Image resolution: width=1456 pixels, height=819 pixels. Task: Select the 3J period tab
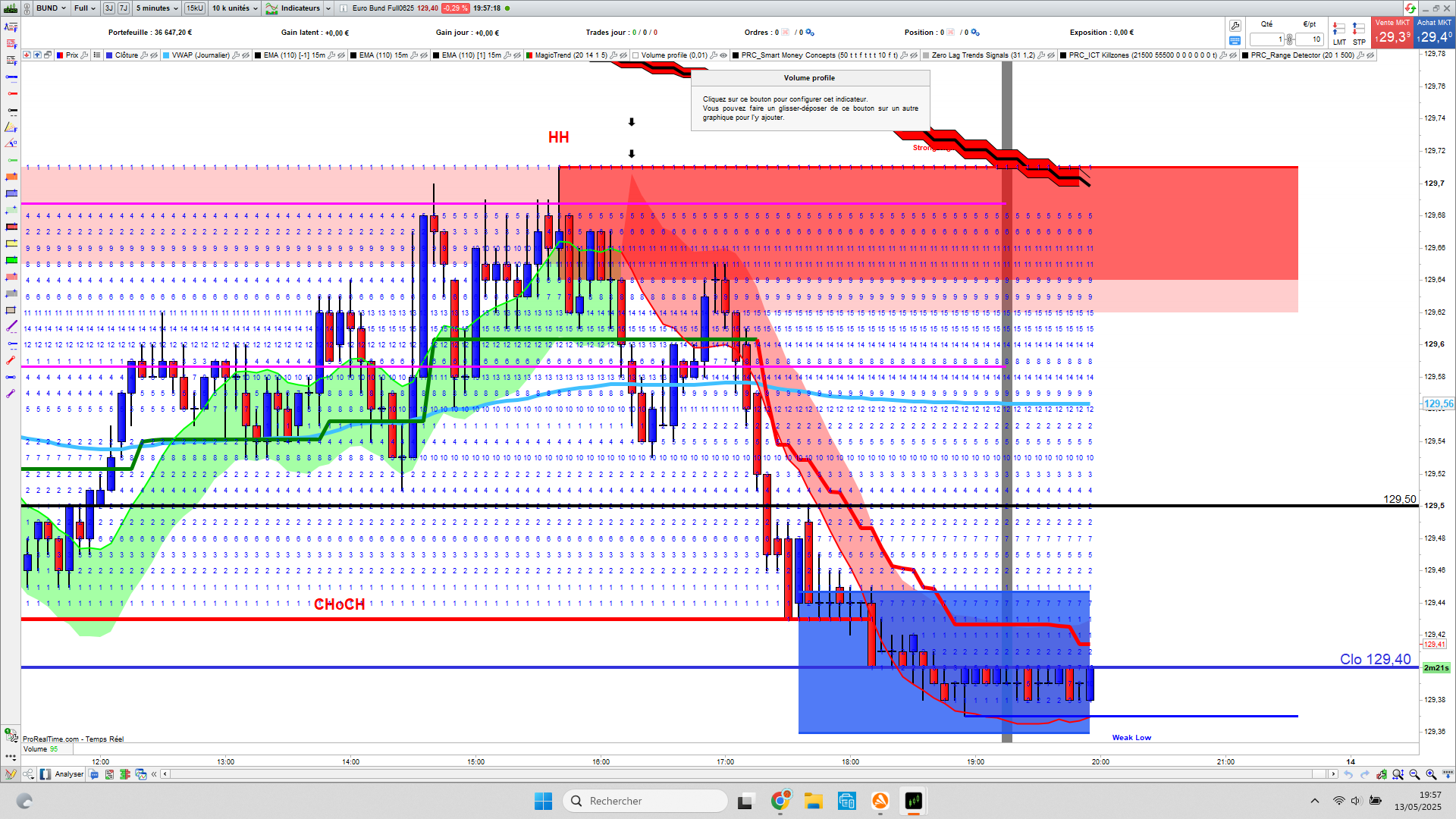109,8
